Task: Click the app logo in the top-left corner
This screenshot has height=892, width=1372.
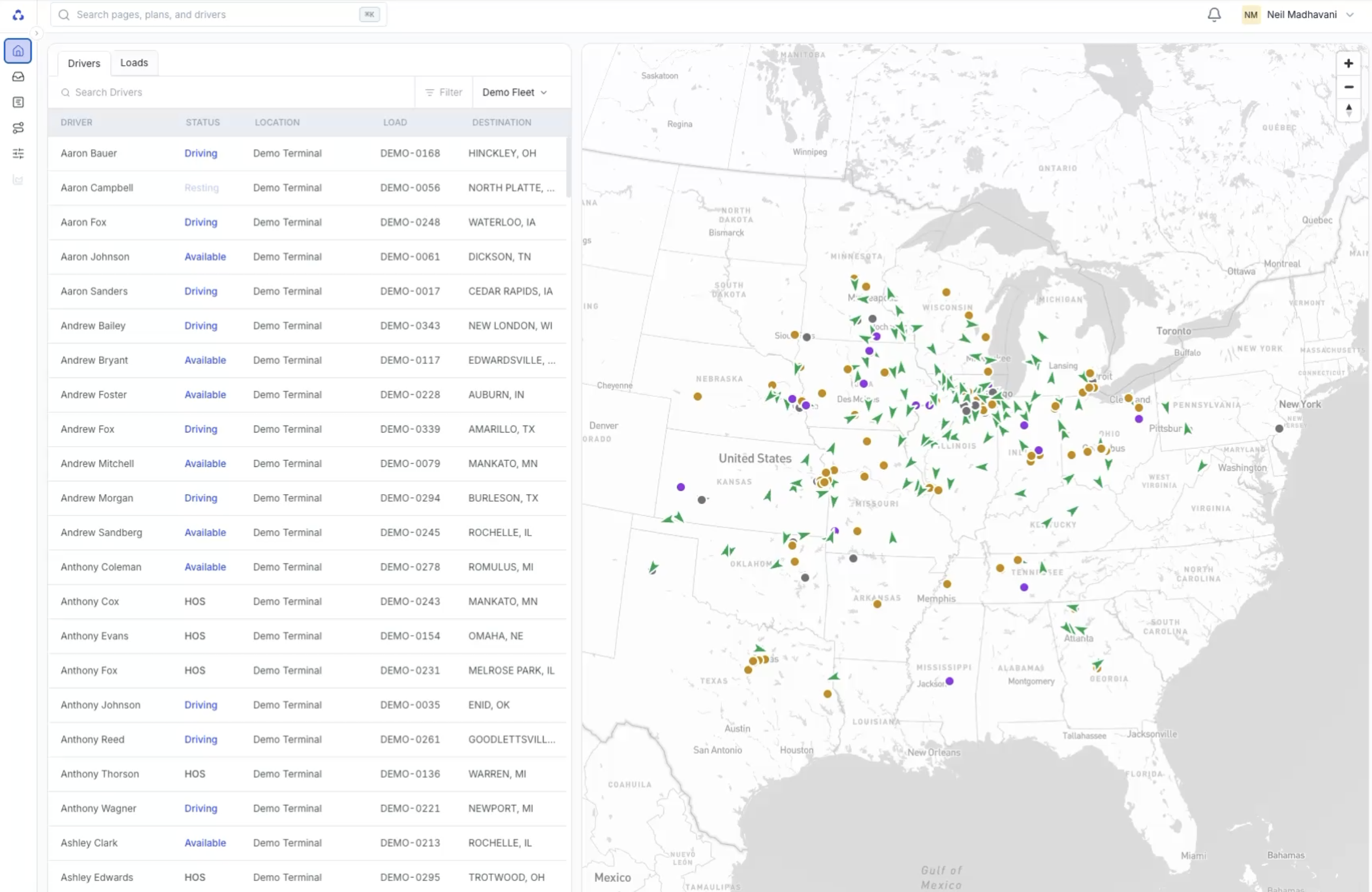Action: click(18, 14)
